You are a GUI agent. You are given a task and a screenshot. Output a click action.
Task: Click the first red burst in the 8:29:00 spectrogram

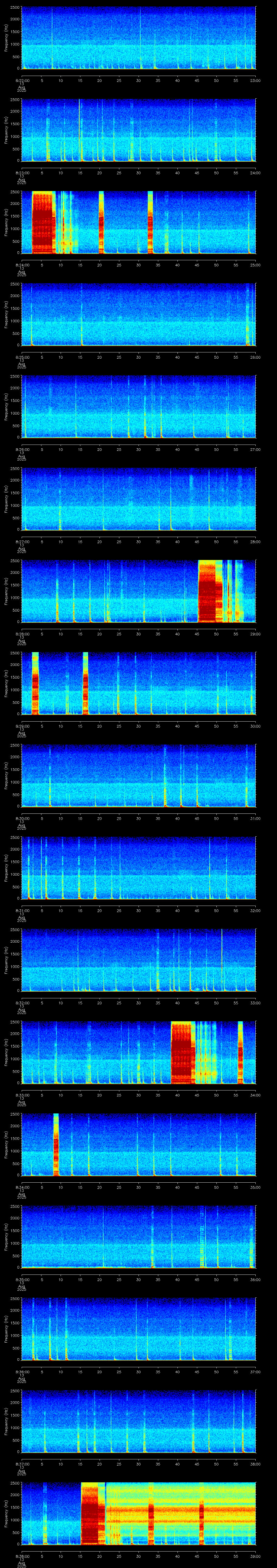(x=35, y=683)
